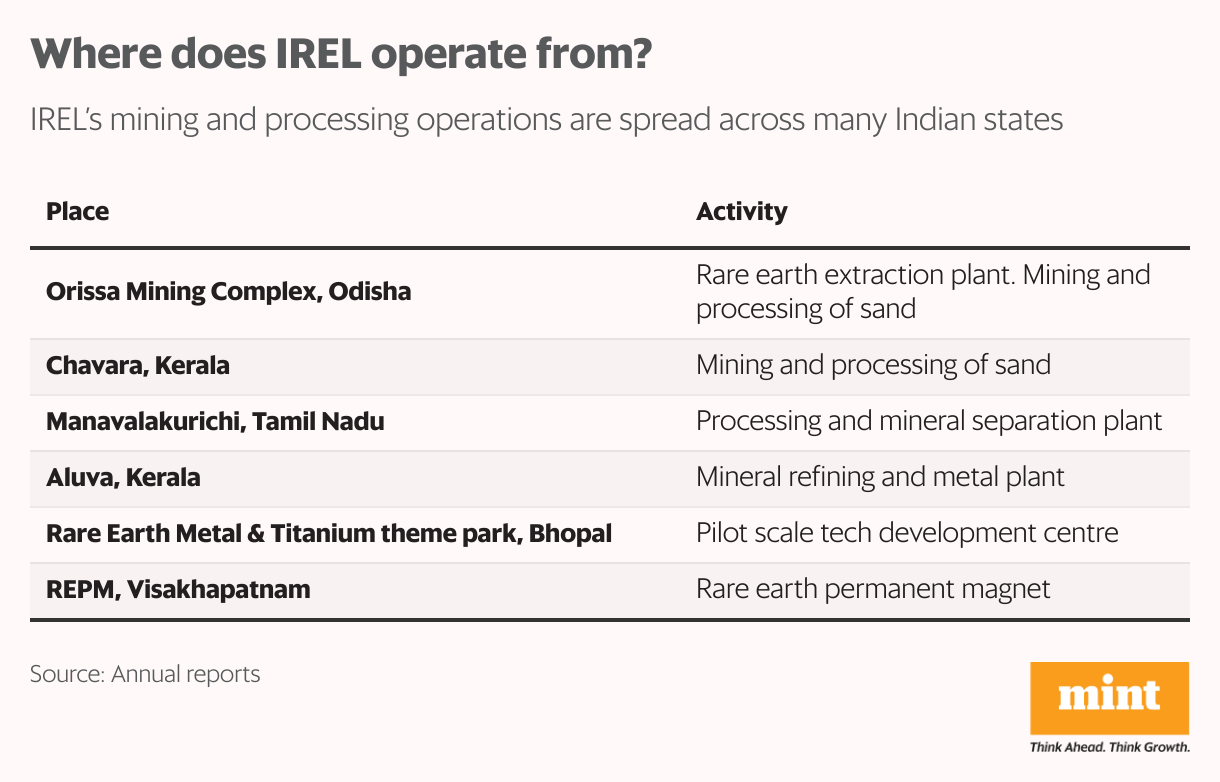Select the subtitle about IREL's mining operations
This screenshot has height=782, width=1220.
coord(547,120)
